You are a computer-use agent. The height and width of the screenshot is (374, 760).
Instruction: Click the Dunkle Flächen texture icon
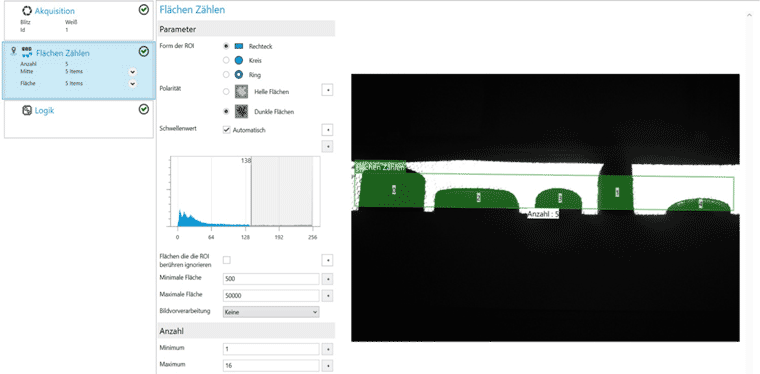click(x=241, y=111)
